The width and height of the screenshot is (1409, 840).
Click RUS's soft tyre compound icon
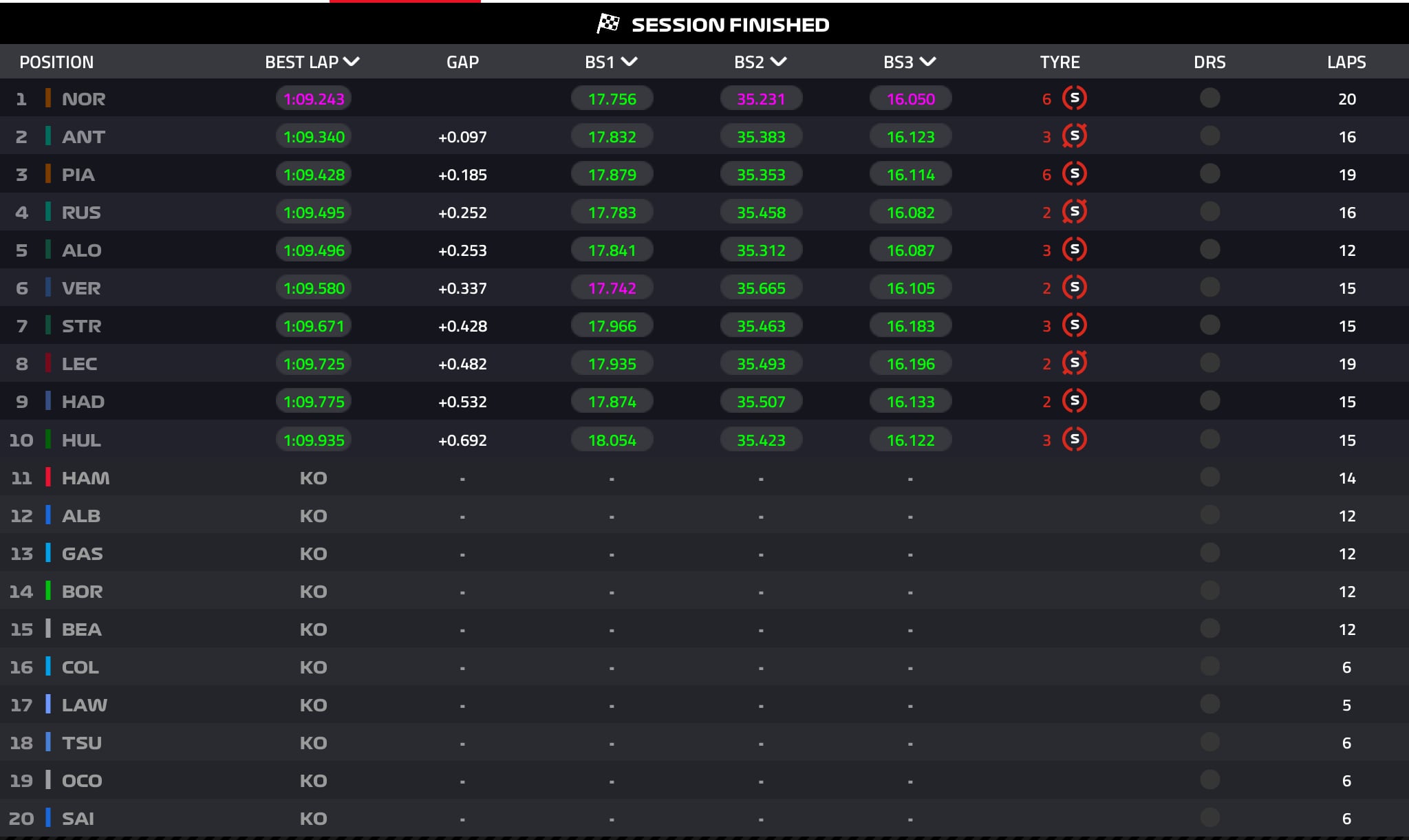(1074, 212)
